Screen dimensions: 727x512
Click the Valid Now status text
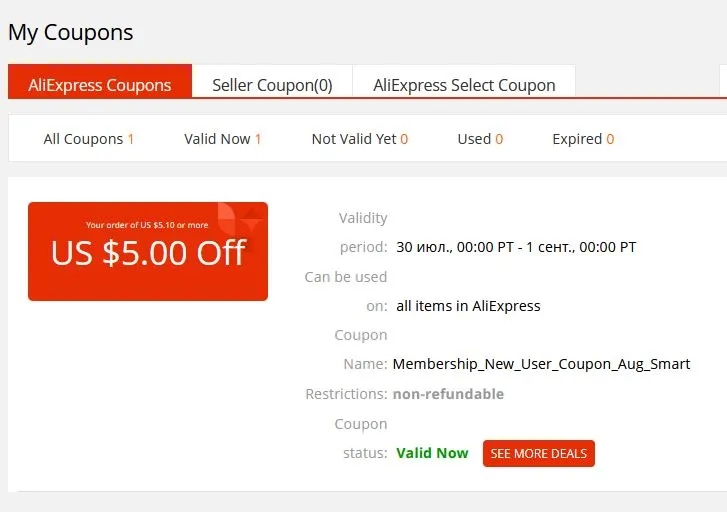432,453
